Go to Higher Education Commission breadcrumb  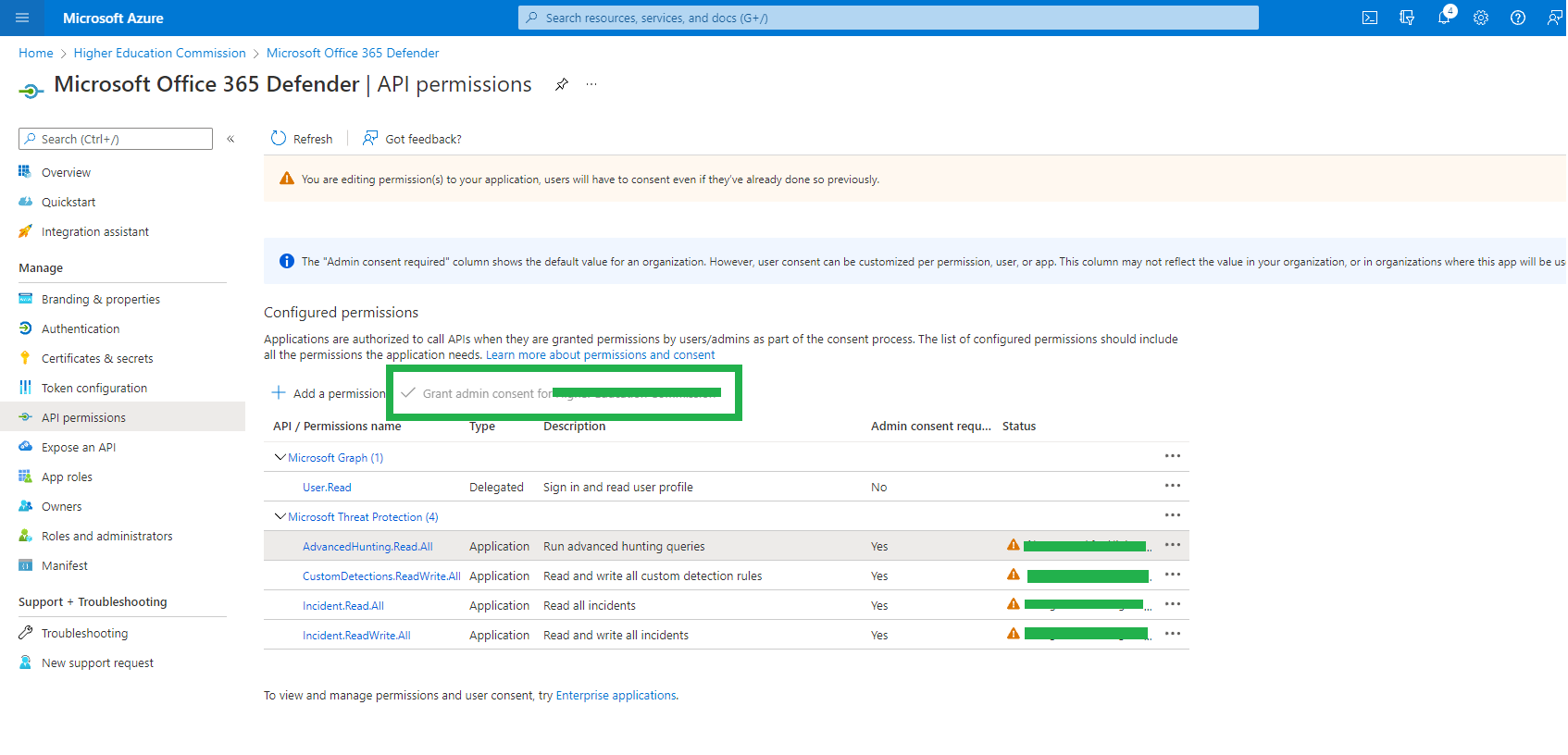[x=160, y=54]
